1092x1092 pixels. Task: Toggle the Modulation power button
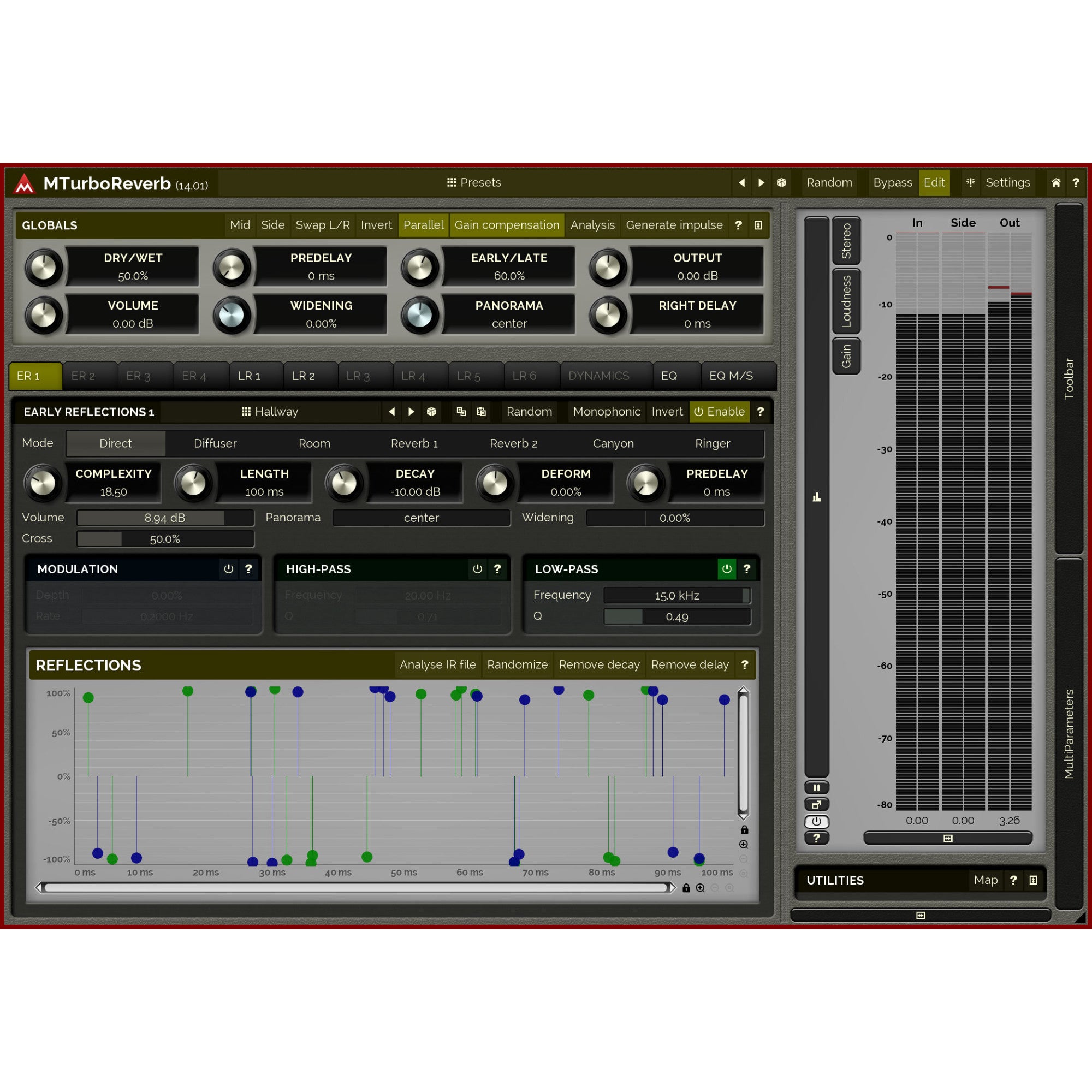228,569
